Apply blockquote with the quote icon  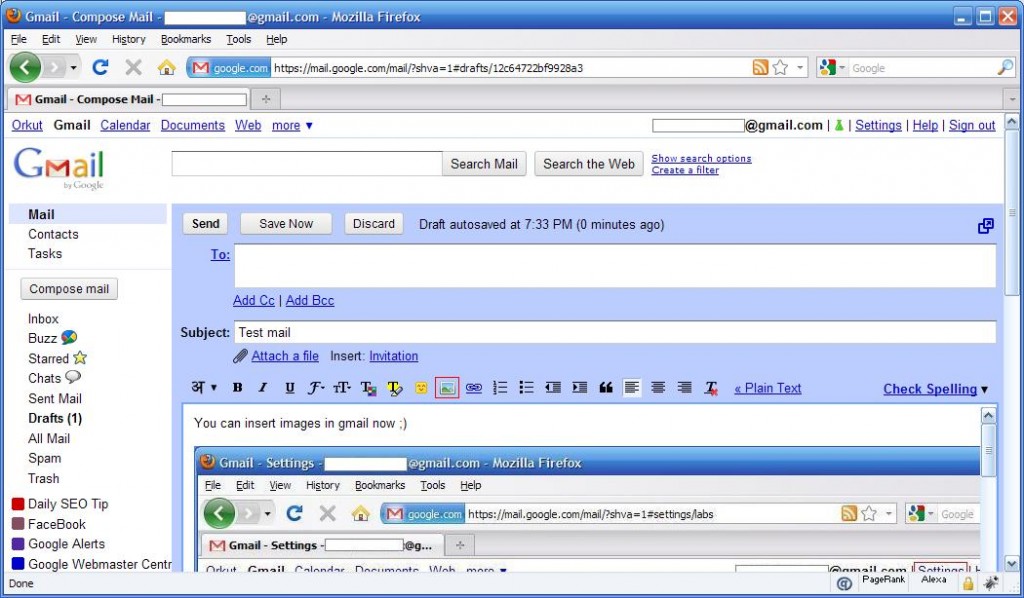point(606,388)
